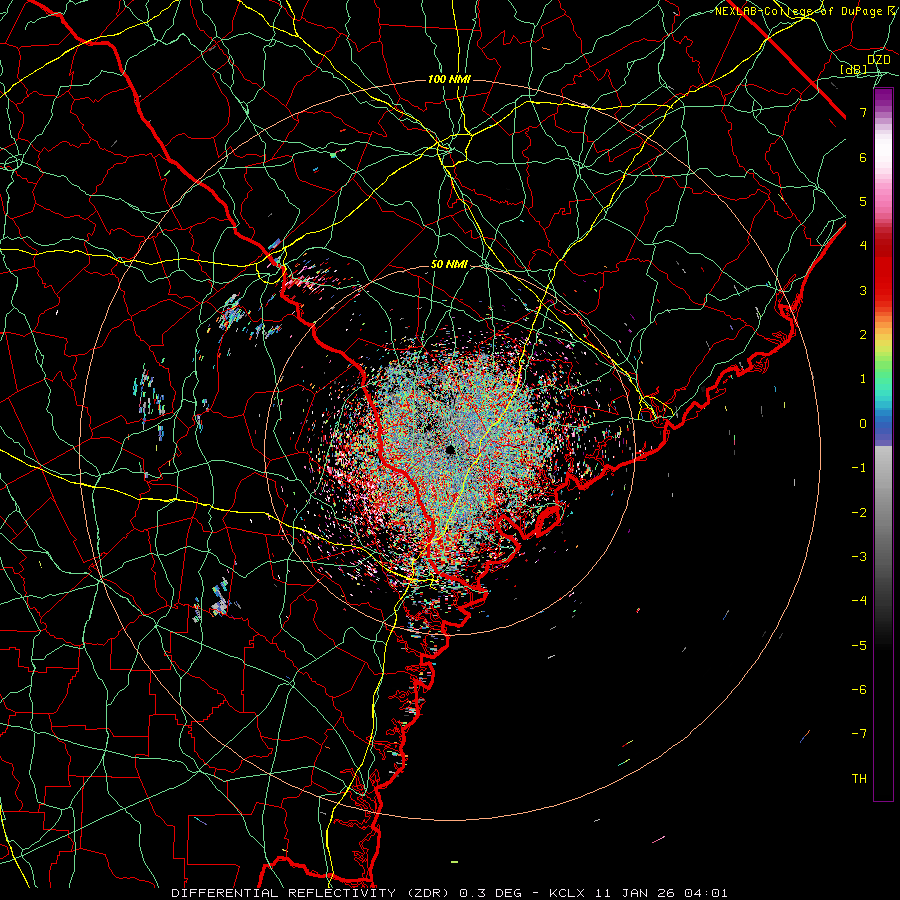This screenshot has width=900, height=900.
Task: Click the color scale label "2"
Action: [x=863, y=334]
